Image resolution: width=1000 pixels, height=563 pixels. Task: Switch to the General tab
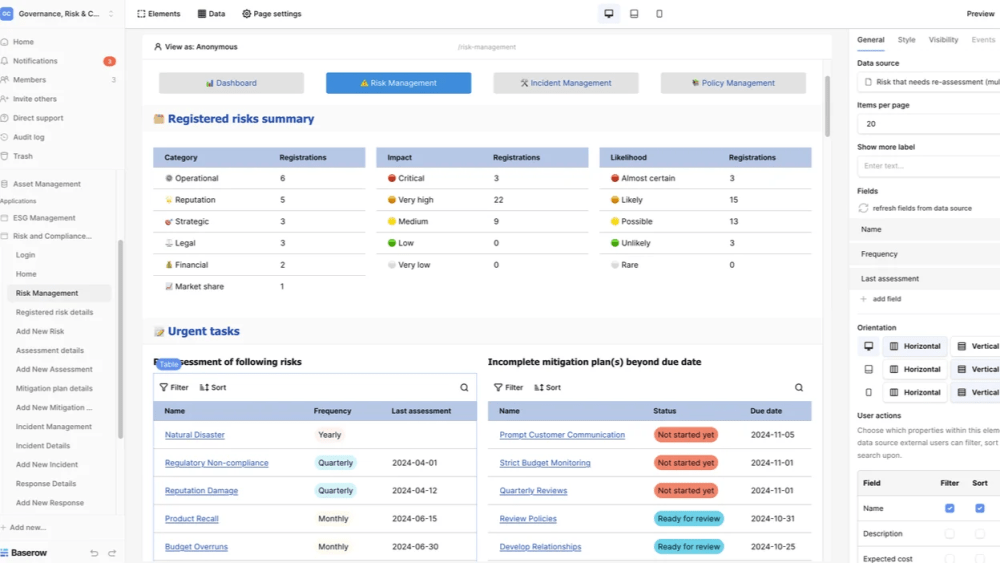click(870, 40)
